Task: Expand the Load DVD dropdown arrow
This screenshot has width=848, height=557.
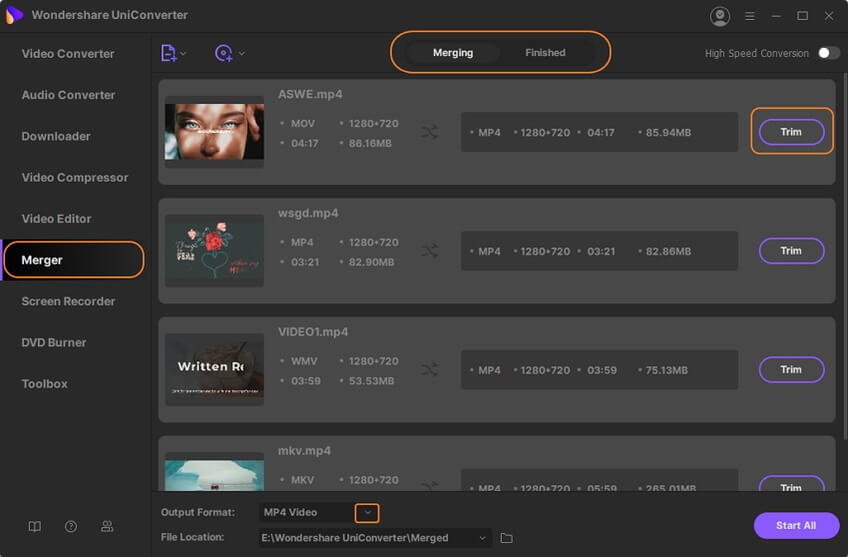Action: (242, 54)
